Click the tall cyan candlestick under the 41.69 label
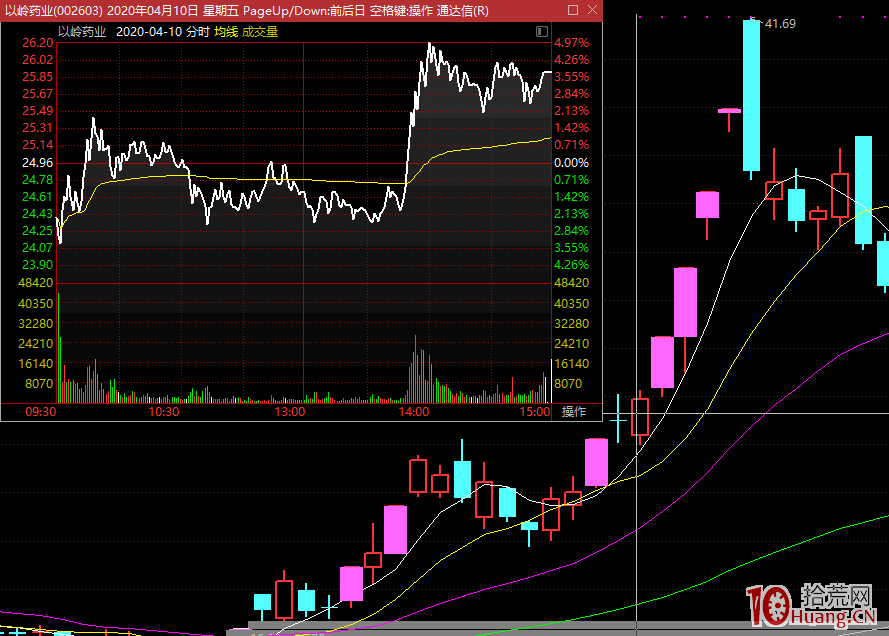Screen dimensions: 889x636 (x=751, y=95)
